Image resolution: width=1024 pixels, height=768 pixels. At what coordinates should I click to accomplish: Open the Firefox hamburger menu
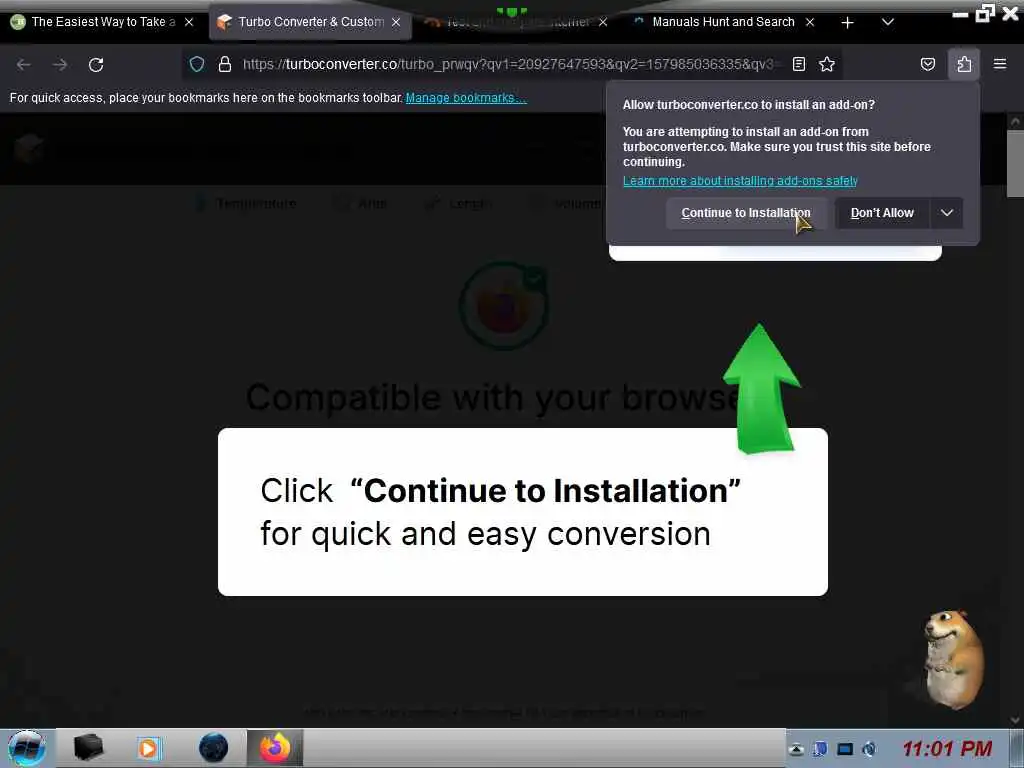pos(1000,64)
